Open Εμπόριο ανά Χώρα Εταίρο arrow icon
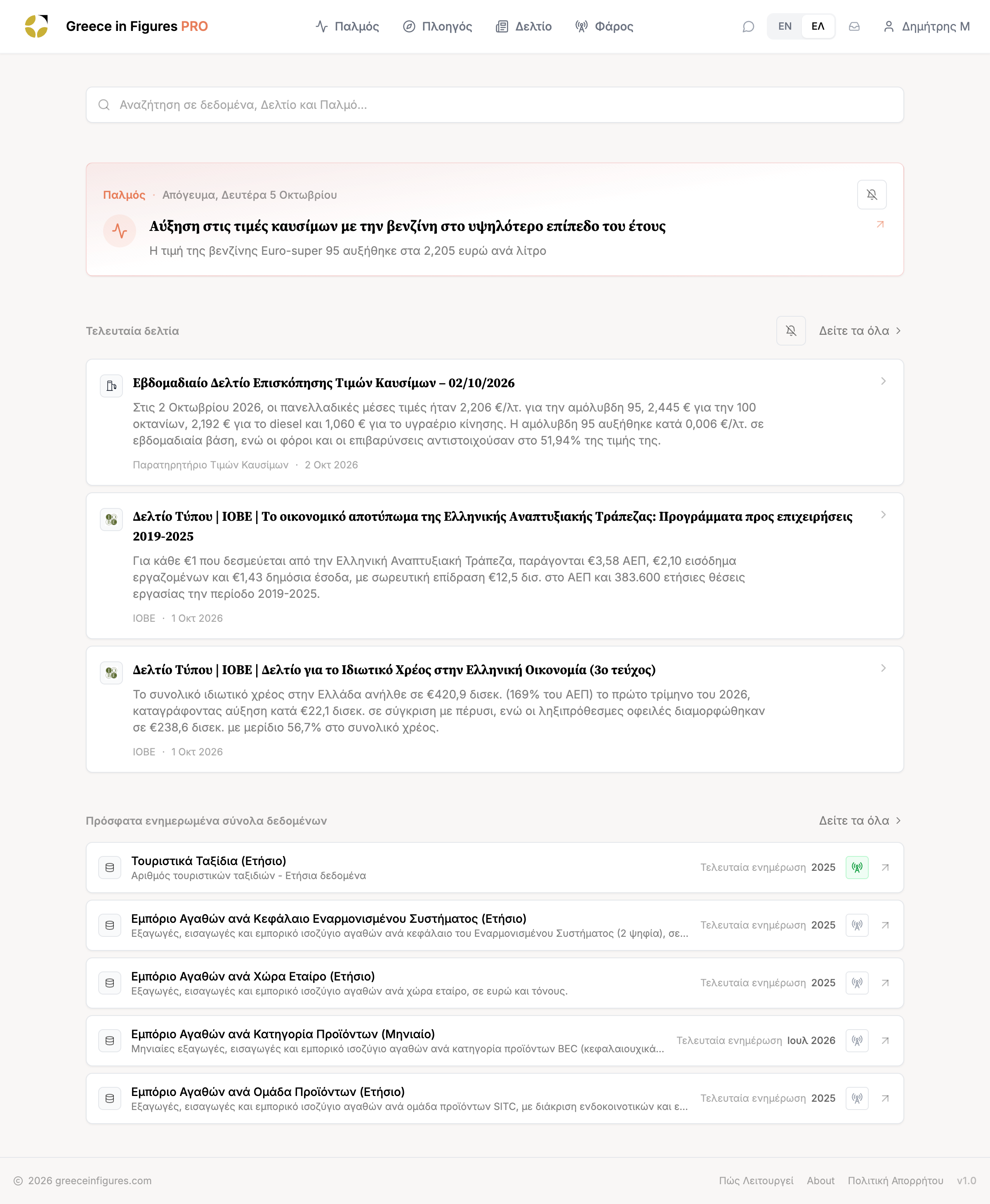 pos(885,982)
